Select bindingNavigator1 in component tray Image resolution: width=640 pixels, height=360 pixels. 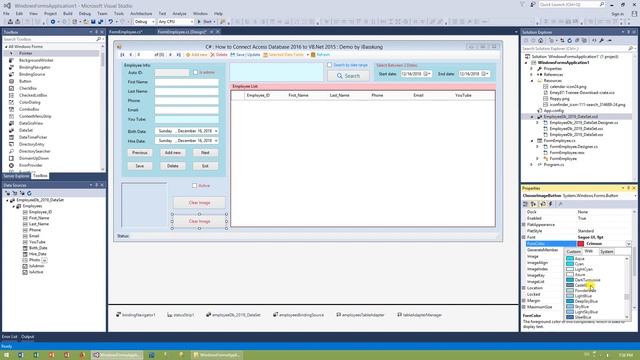tap(136, 315)
